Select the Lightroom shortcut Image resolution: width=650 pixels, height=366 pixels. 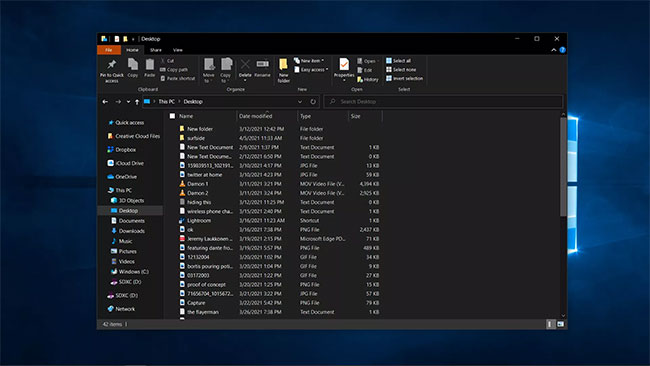199,221
